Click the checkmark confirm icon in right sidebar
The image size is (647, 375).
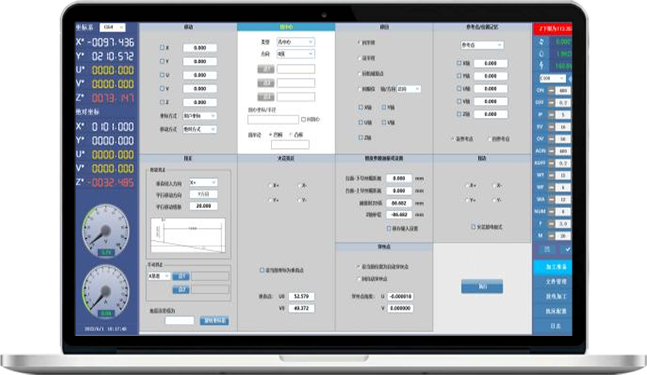(568, 250)
